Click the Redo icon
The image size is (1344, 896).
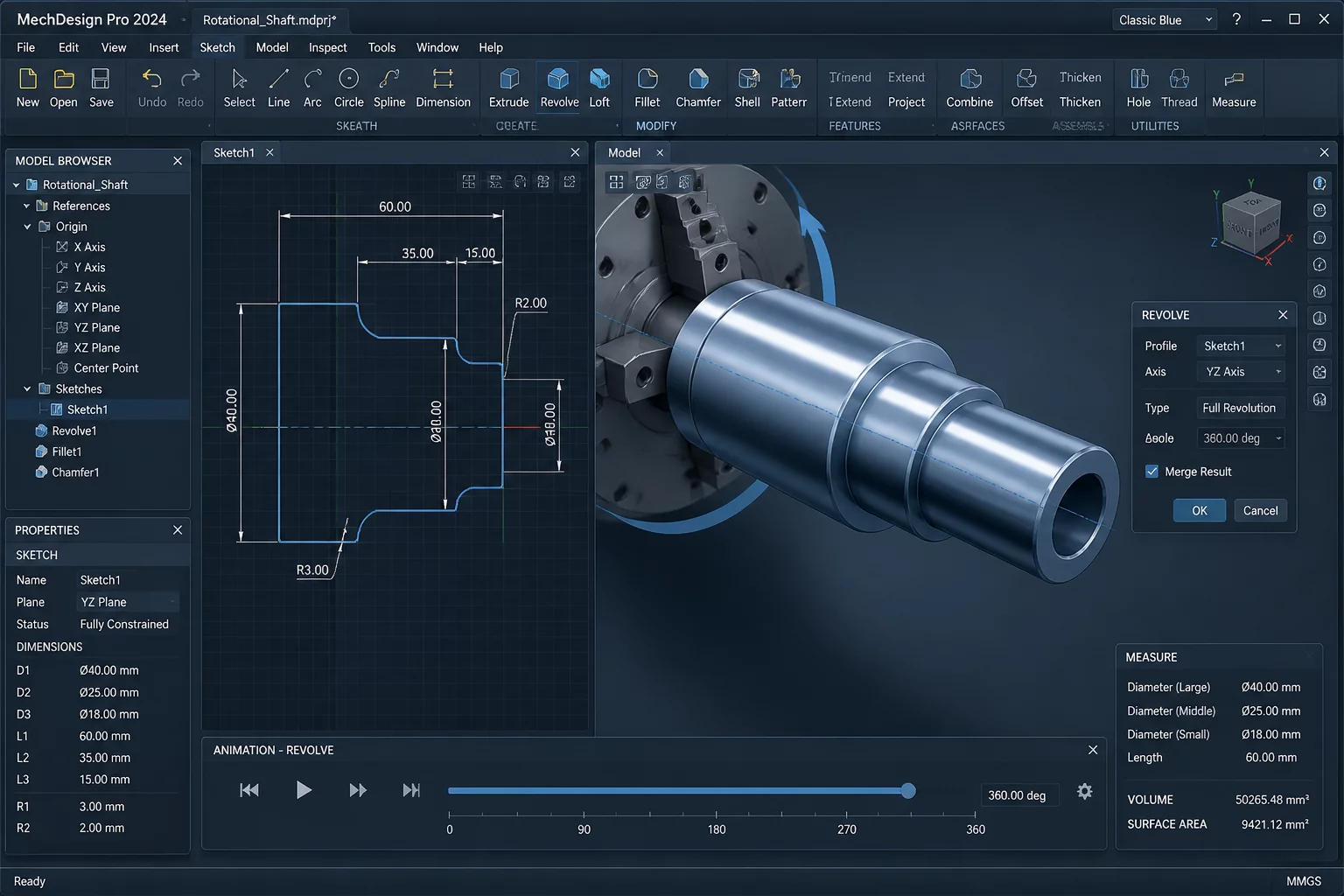190,80
